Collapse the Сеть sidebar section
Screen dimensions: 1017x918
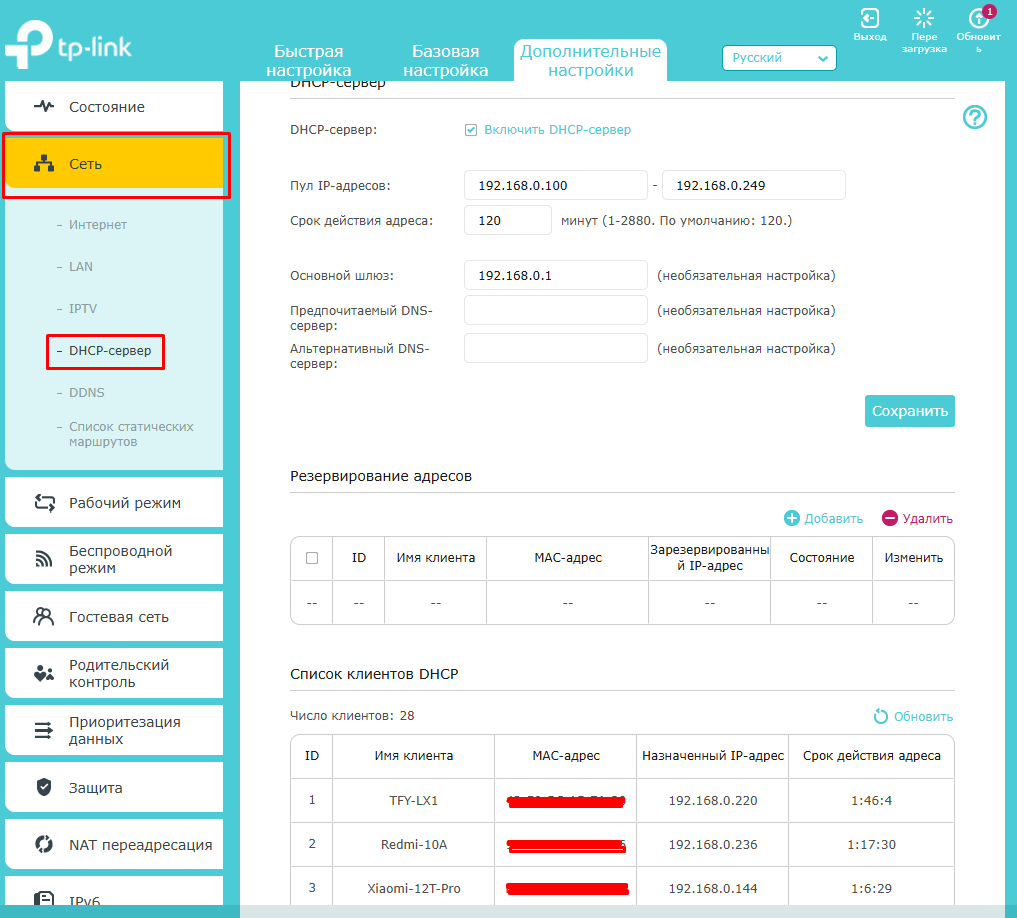[116, 163]
